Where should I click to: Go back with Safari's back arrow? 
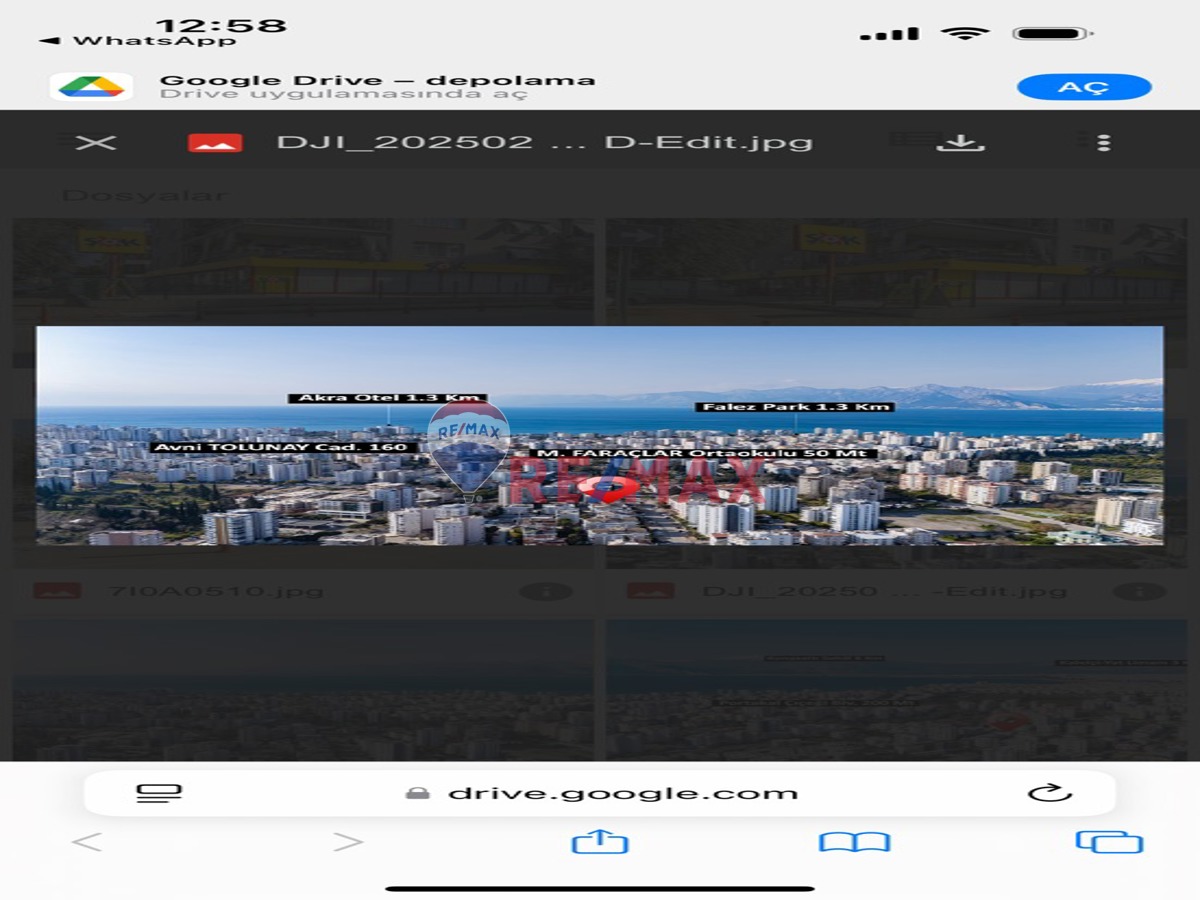(x=87, y=842)
